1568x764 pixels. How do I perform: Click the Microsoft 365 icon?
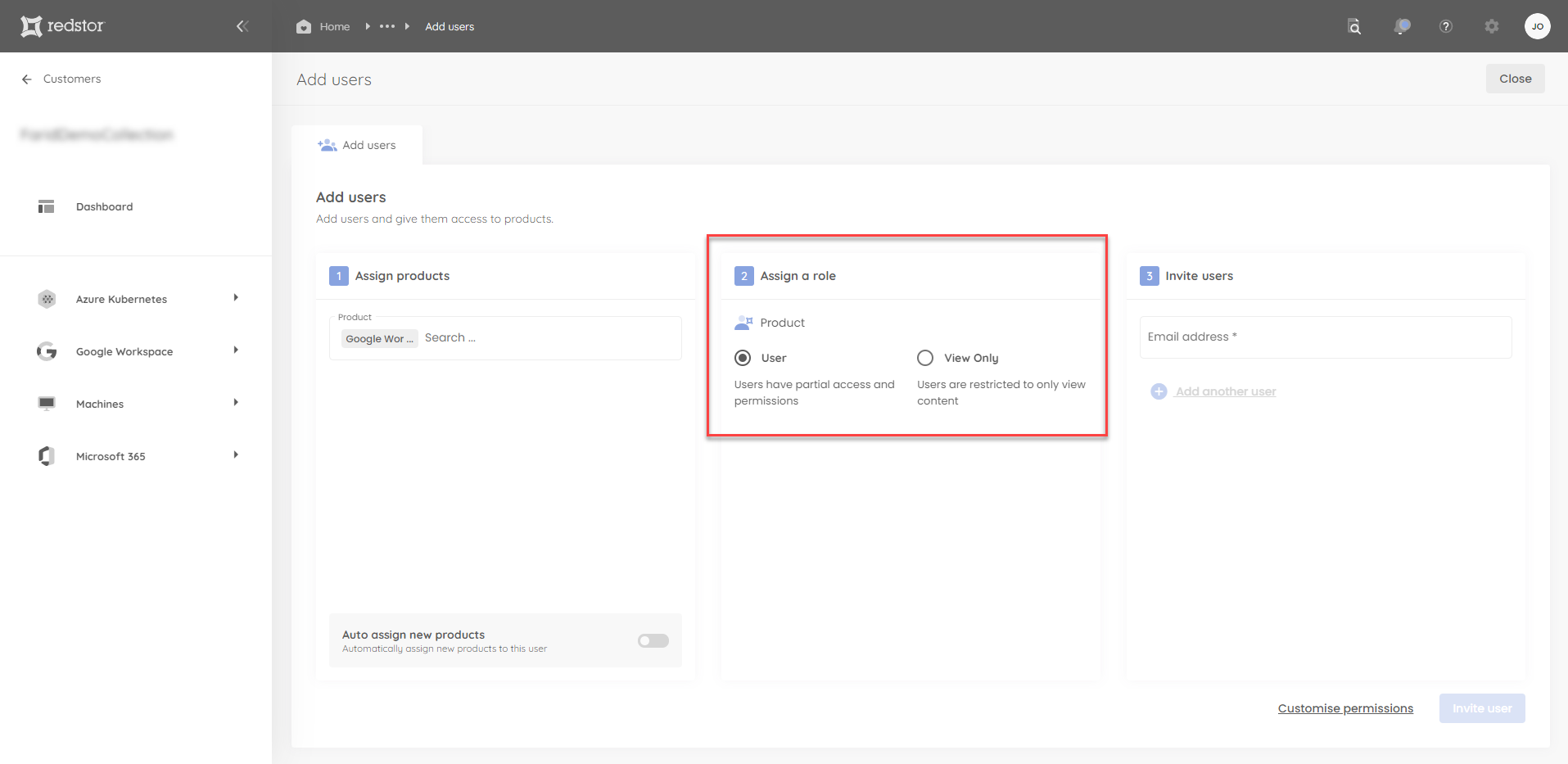coord(47,456)
